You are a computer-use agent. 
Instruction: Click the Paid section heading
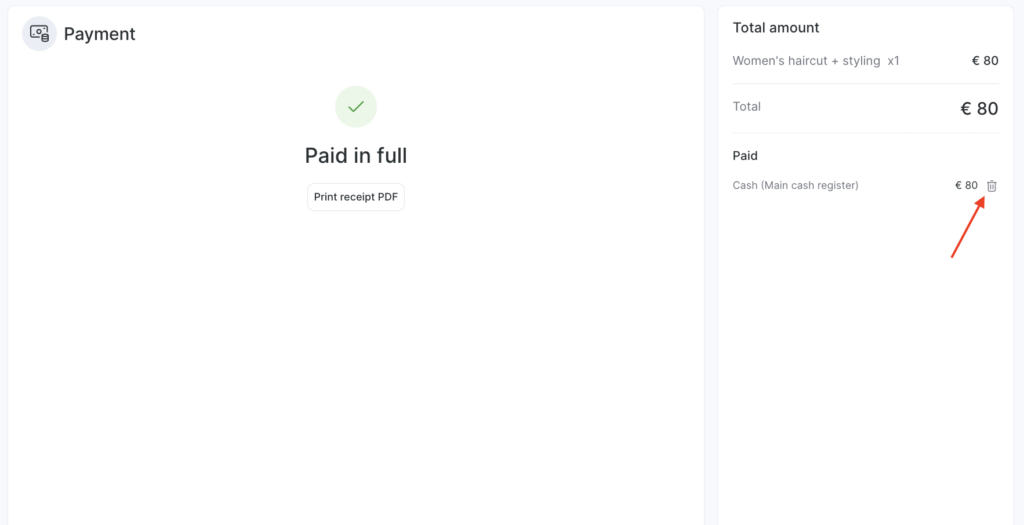pyautogui.click(x=745, y=156)
